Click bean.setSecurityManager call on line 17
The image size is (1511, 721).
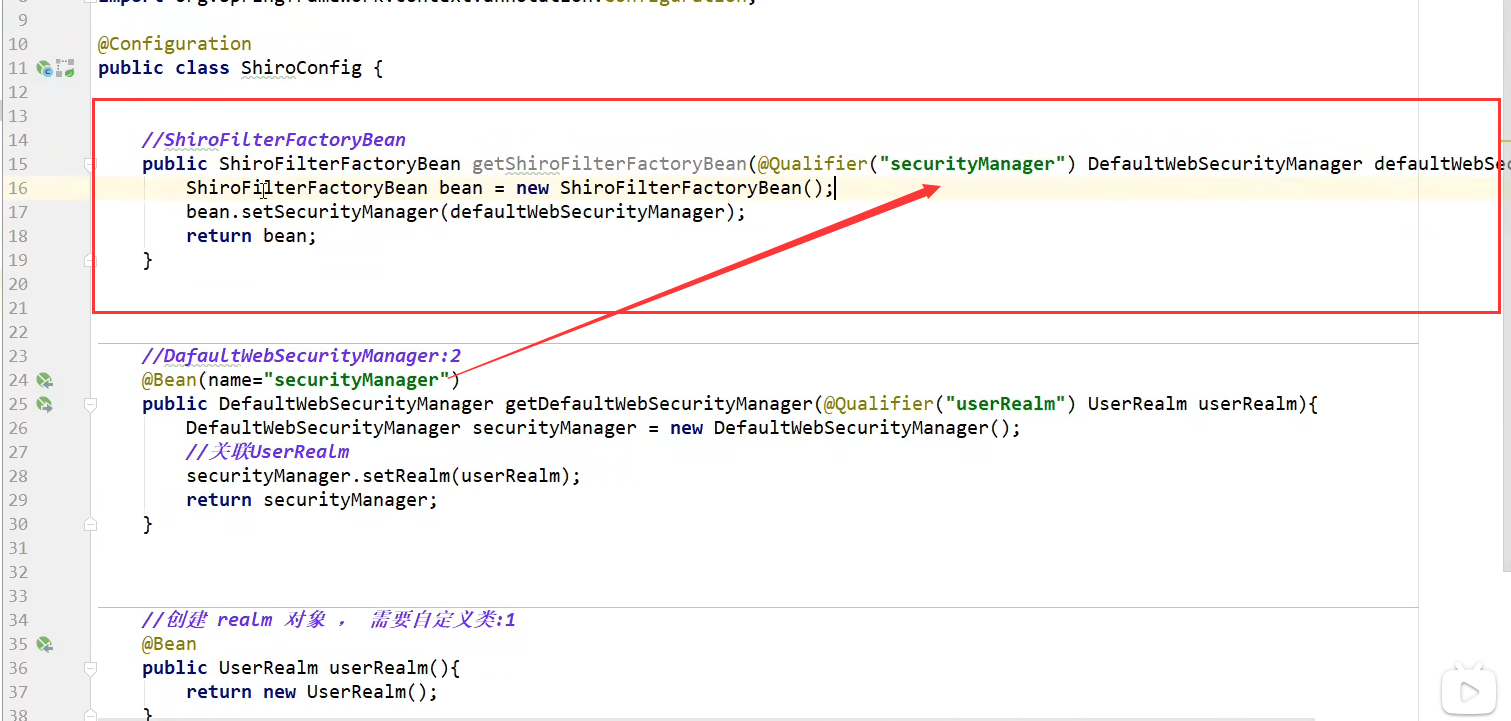click(x=466, y=212)
